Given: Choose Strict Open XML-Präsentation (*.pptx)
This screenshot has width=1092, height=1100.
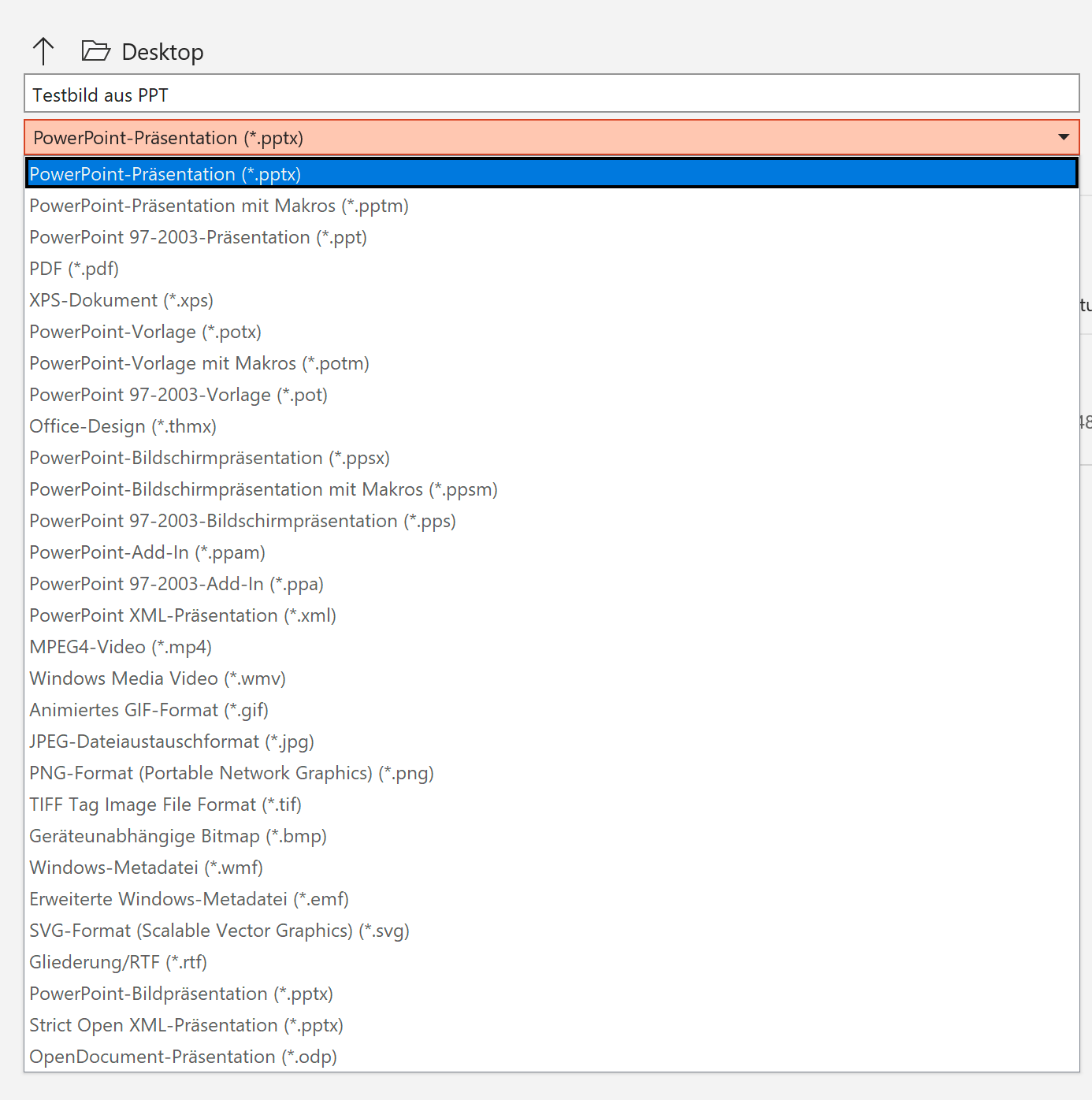Looking at the screenshot, I should [552, 1025].
